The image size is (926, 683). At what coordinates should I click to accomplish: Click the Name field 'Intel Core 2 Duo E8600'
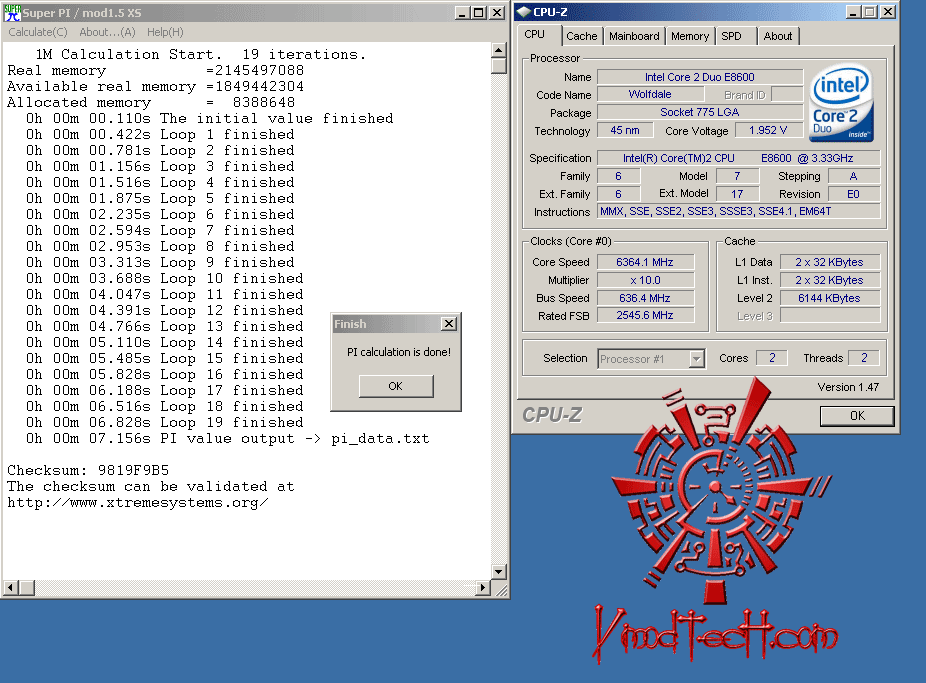pyautogui.click(x=700, y=77)
